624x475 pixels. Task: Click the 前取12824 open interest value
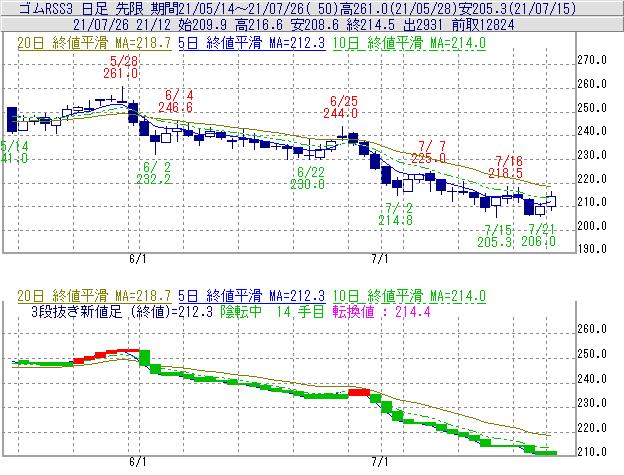(x=483, y=25)
